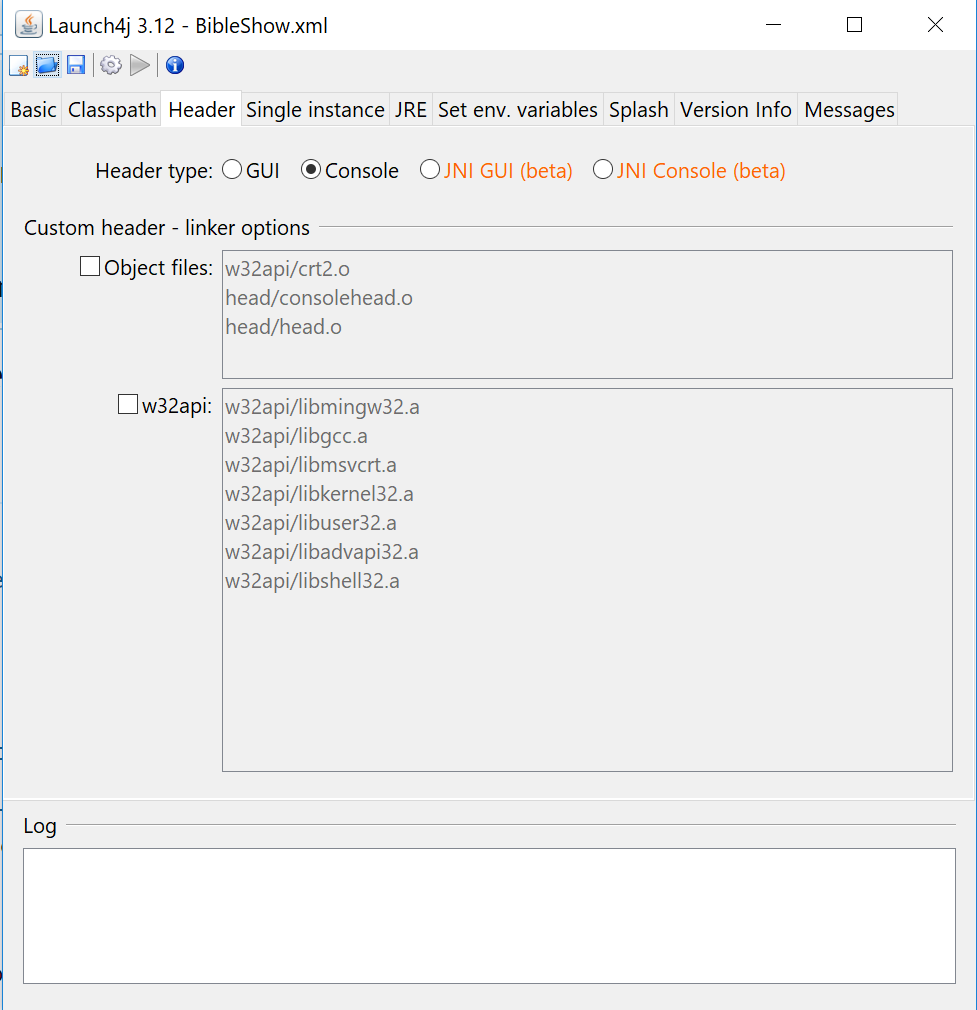Click inside the Object files text area
The width and height of the screenshot is (977, 1010).
pyautogui.click(x=587, y=314)
